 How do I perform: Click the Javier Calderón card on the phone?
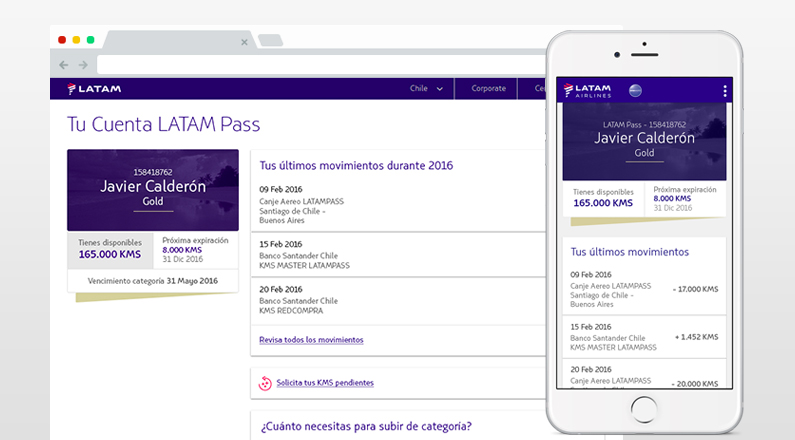pyautogui.click(x=644, y=141)
